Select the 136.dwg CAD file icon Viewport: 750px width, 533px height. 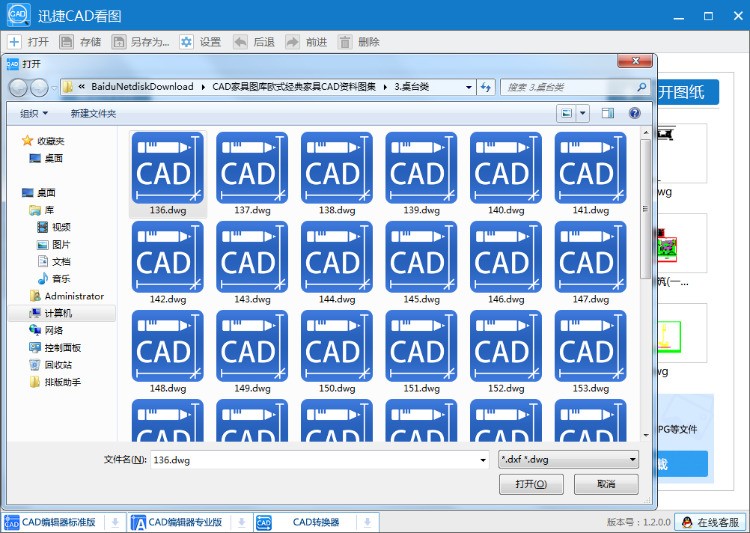(168, 168)
